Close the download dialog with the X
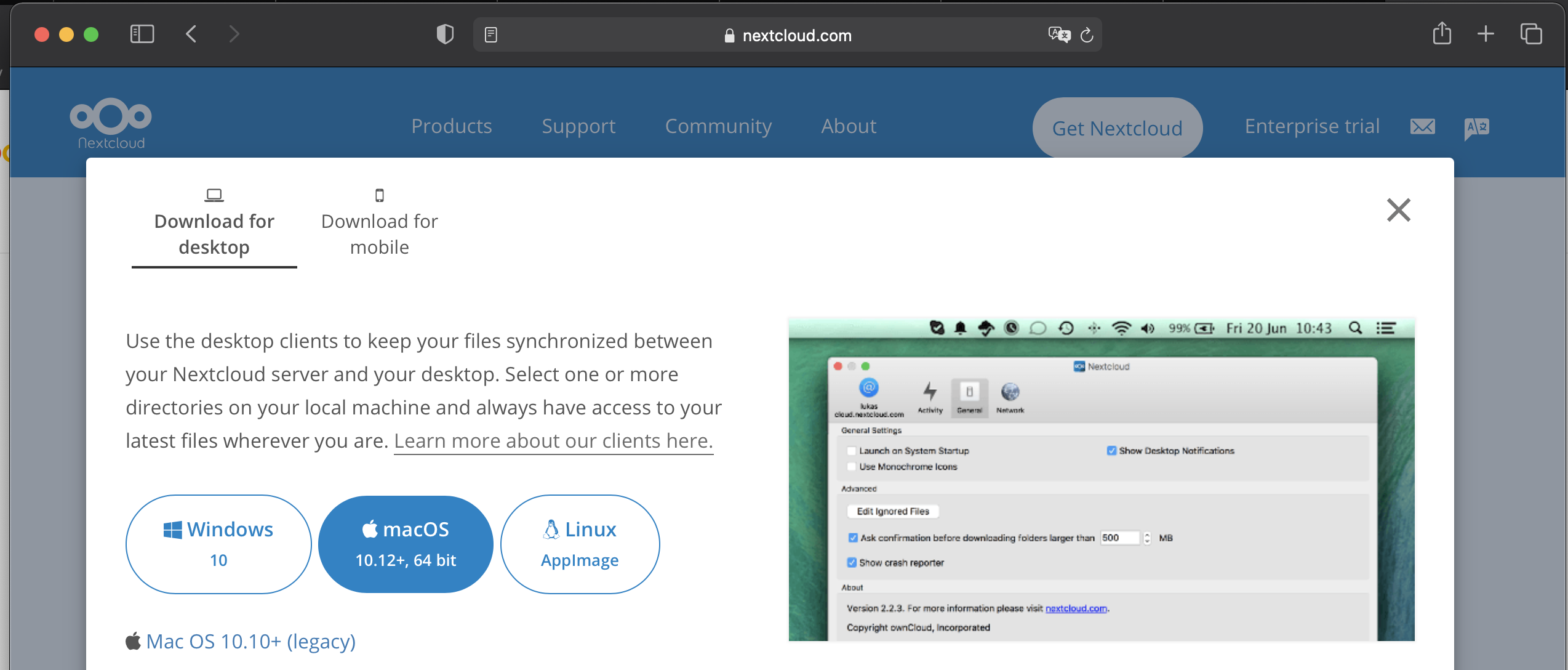 click(1399, 210)
